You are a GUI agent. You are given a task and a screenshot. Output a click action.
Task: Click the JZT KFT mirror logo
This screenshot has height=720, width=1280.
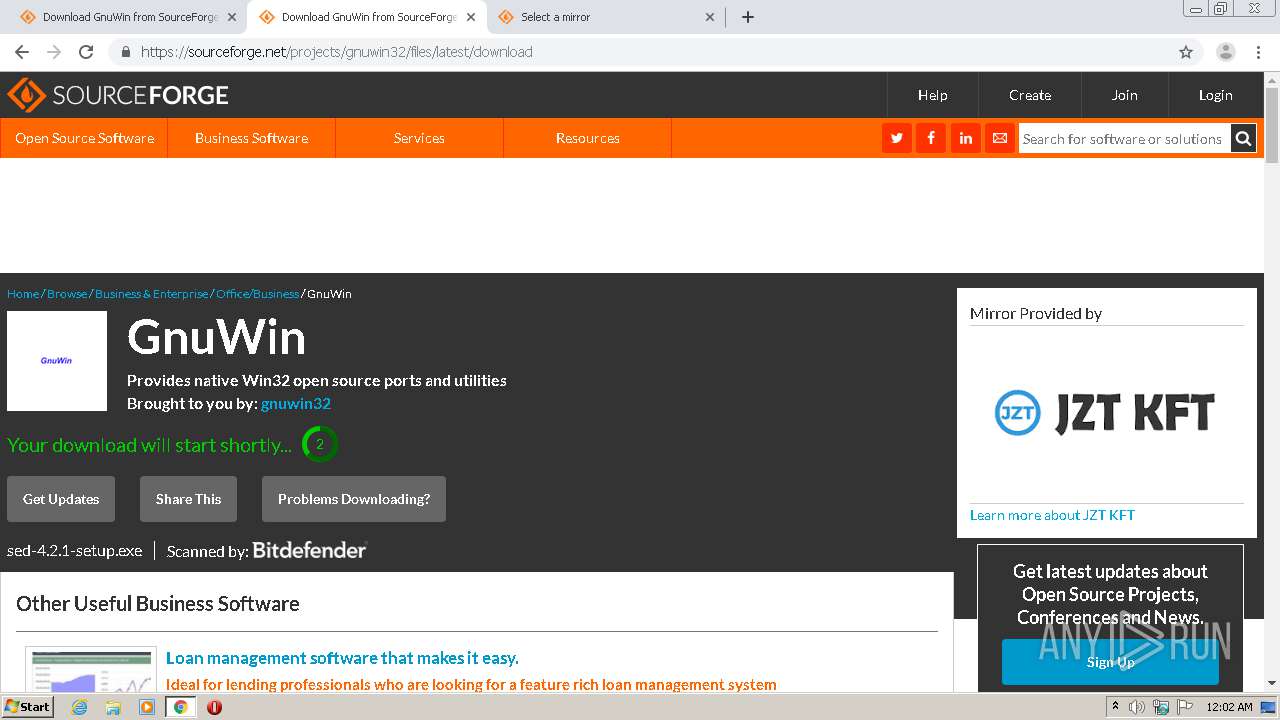(x=1105, y=413)
